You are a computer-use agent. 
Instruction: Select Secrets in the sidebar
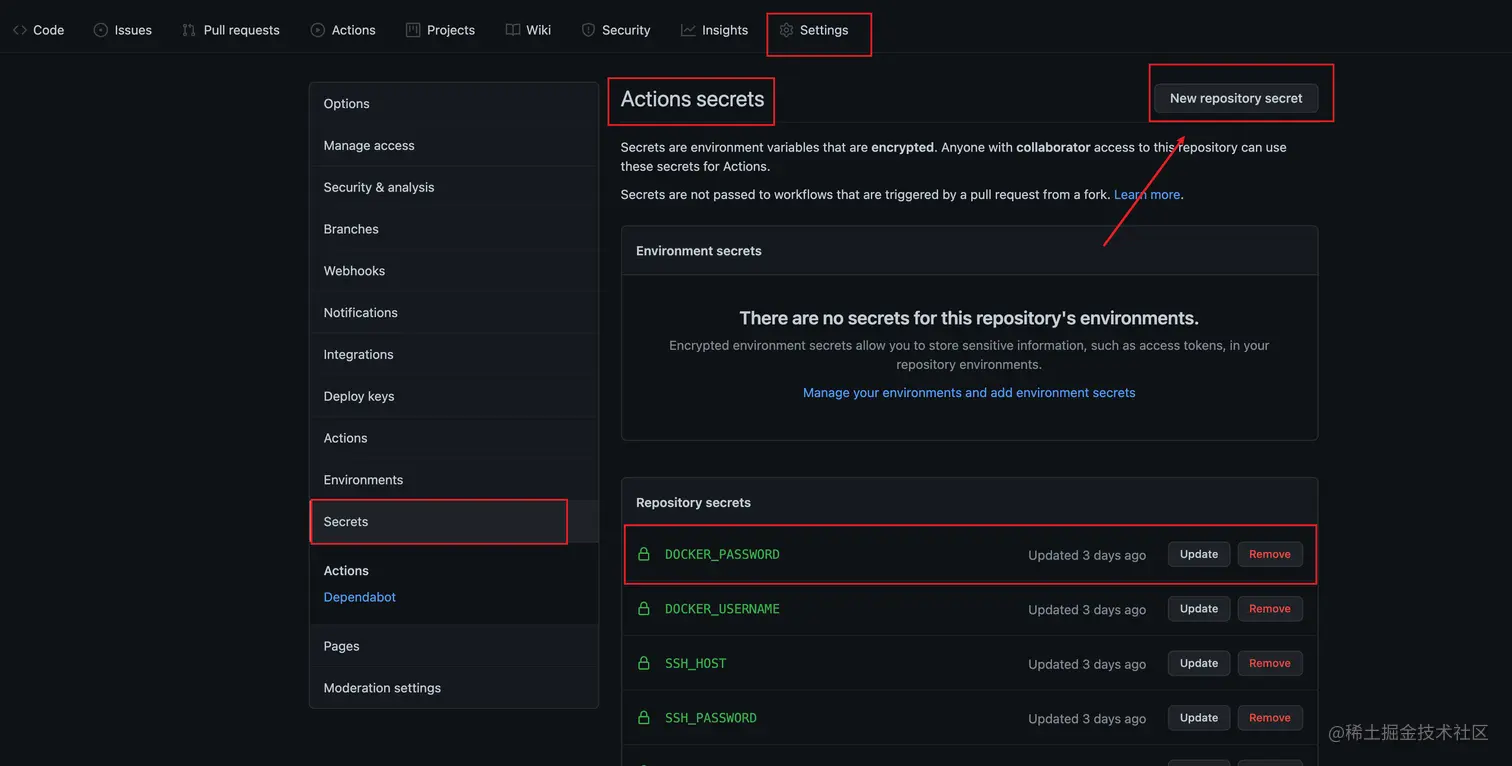coord(454,522)
